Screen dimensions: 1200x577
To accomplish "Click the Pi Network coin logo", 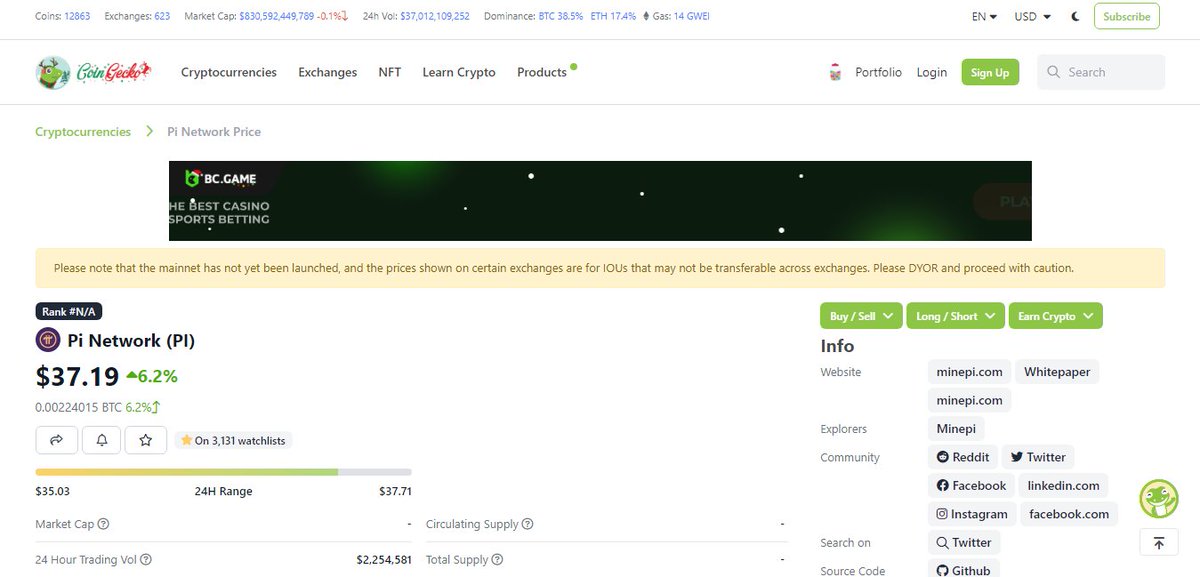I will (x=48, y=341).
